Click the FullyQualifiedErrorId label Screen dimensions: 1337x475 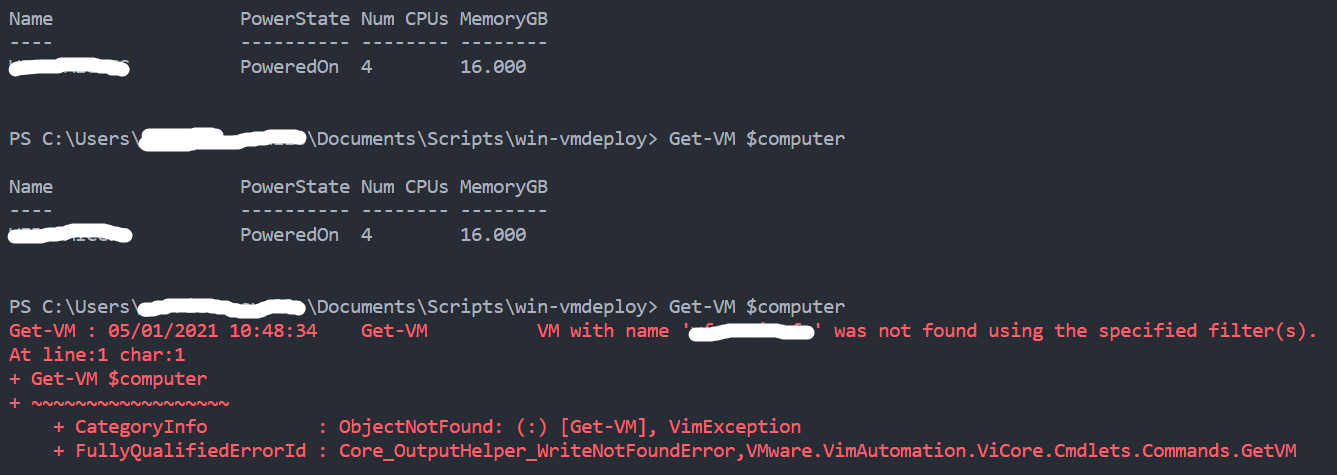click(x=191, y=451)
